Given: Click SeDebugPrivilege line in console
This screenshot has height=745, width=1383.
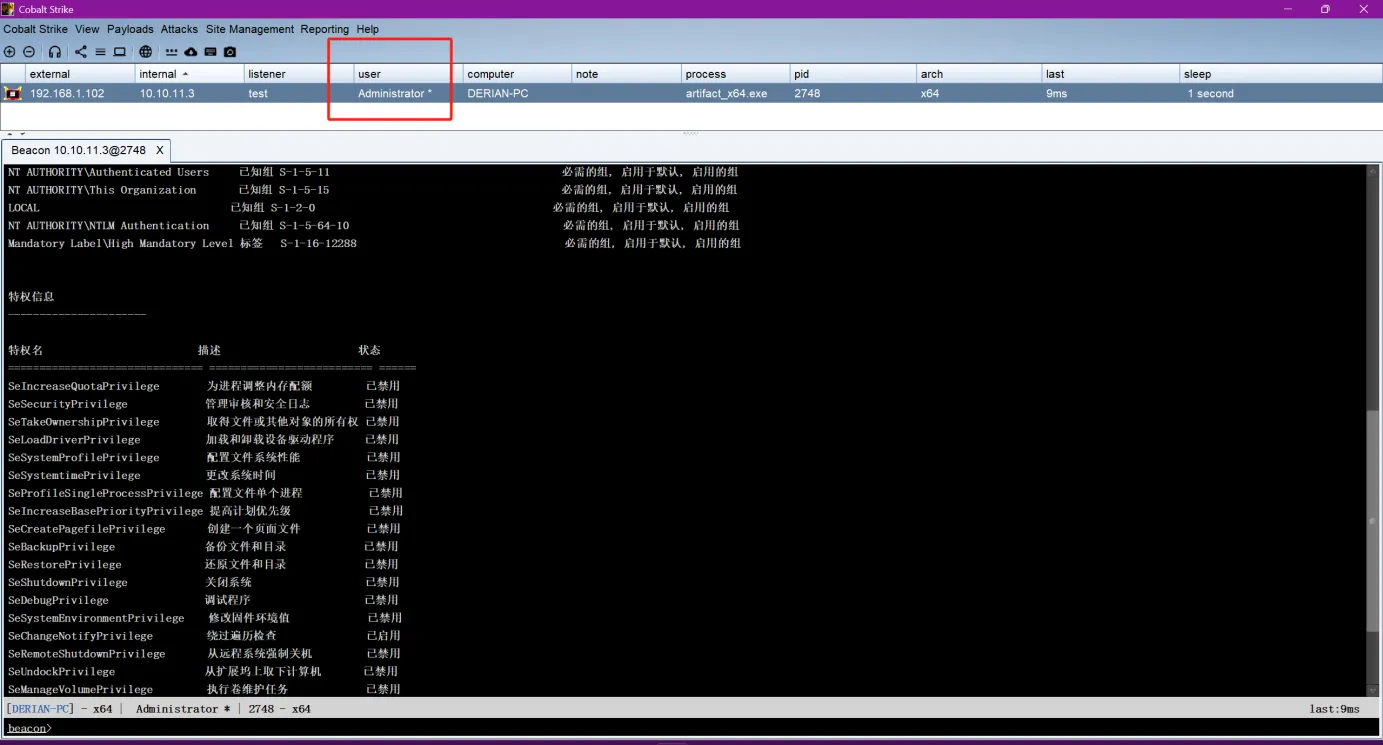Looking at the screenshot, I should click(x=203, y=600).
